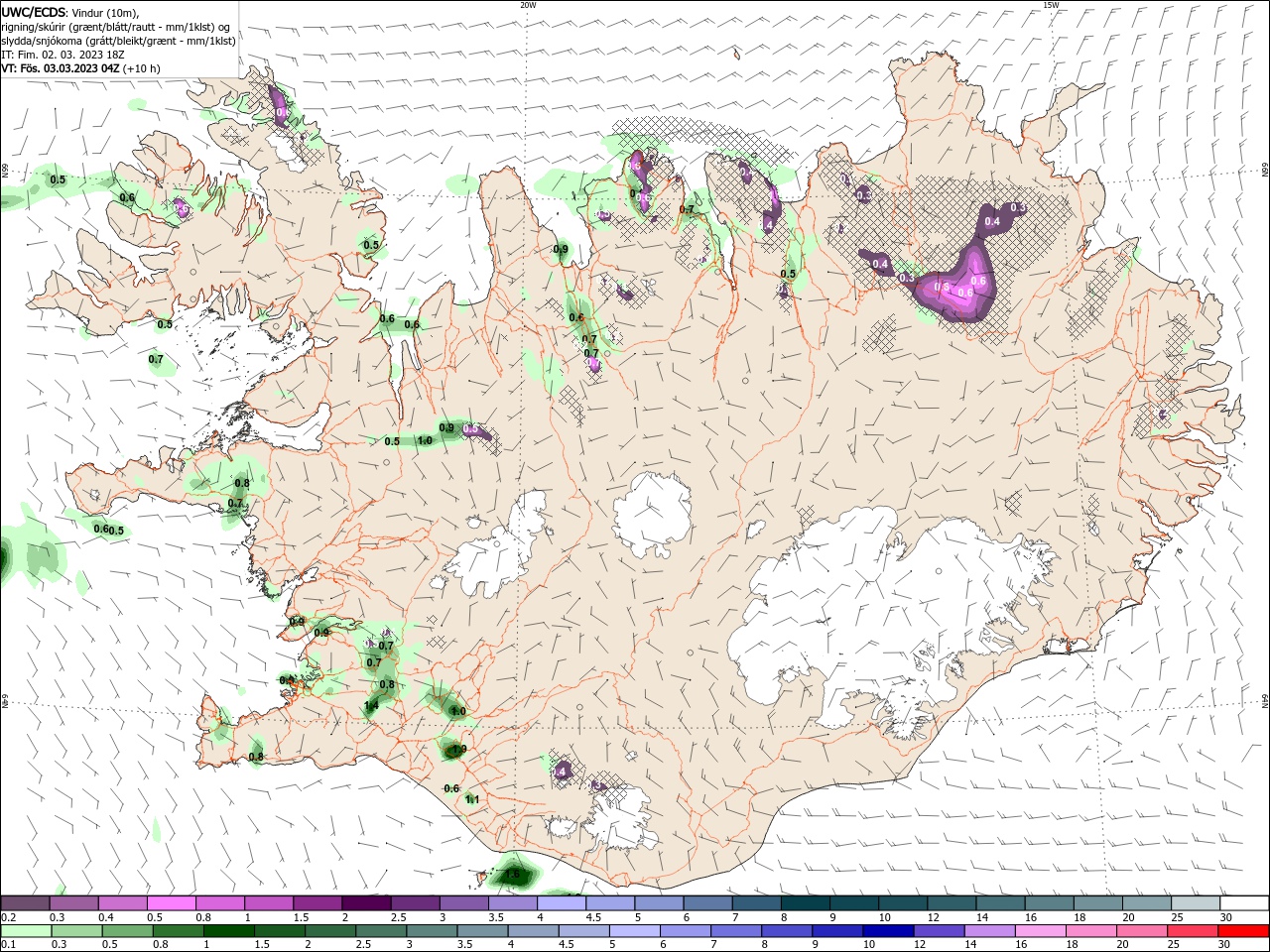Select the white swatch labeled 30 in upper legend

click(1243, 903)
